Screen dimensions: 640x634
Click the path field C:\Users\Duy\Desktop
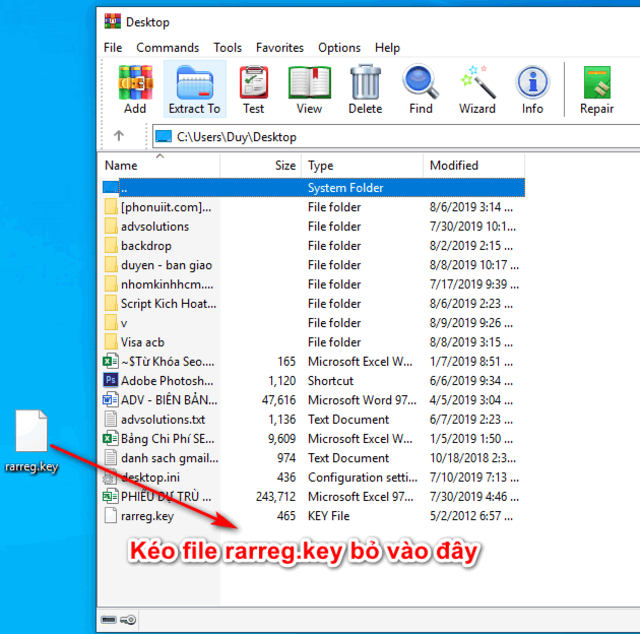coord(396,137)
